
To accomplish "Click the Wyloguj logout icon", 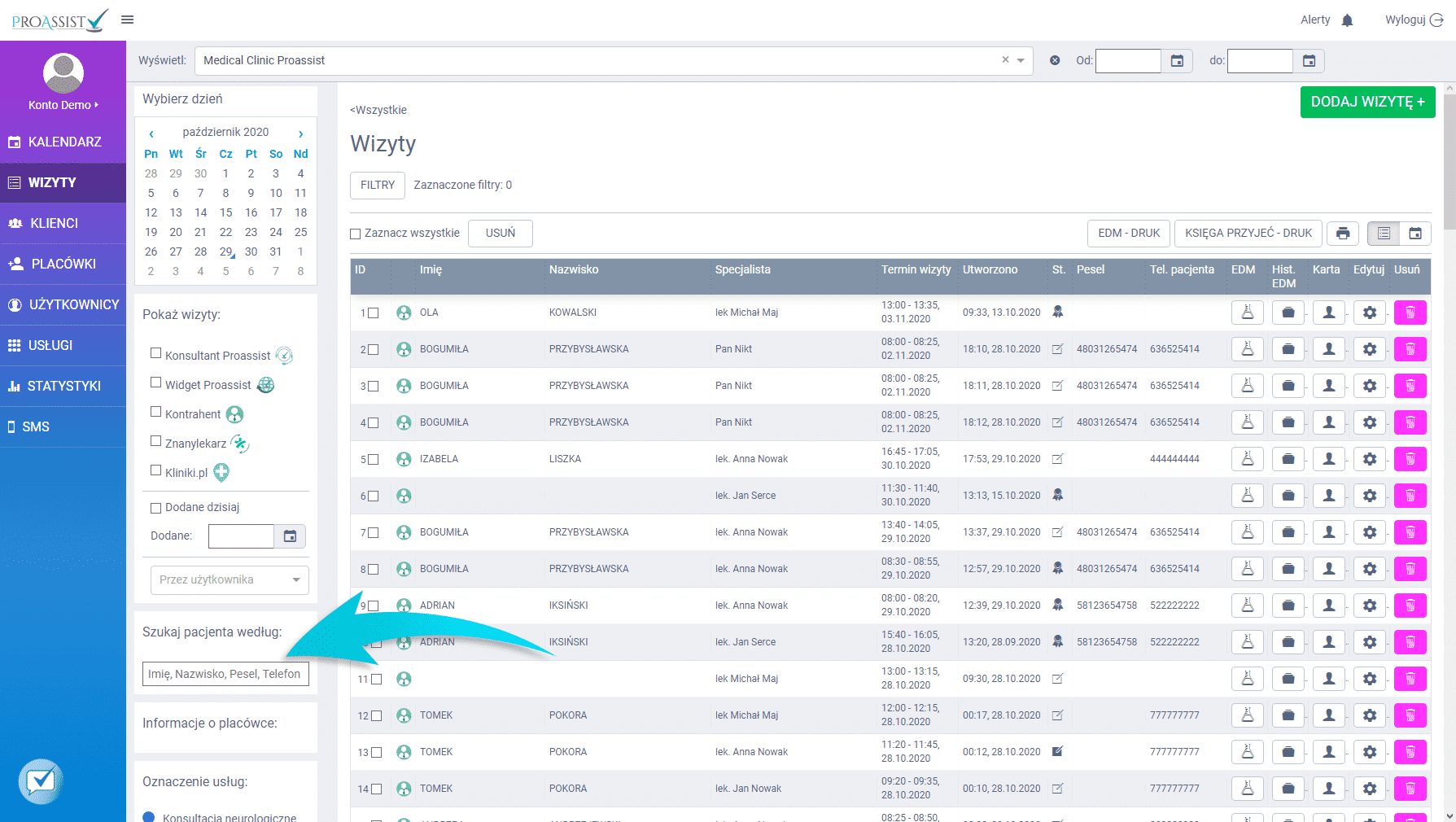I will pyautogui.click(x=1436, y=20).
